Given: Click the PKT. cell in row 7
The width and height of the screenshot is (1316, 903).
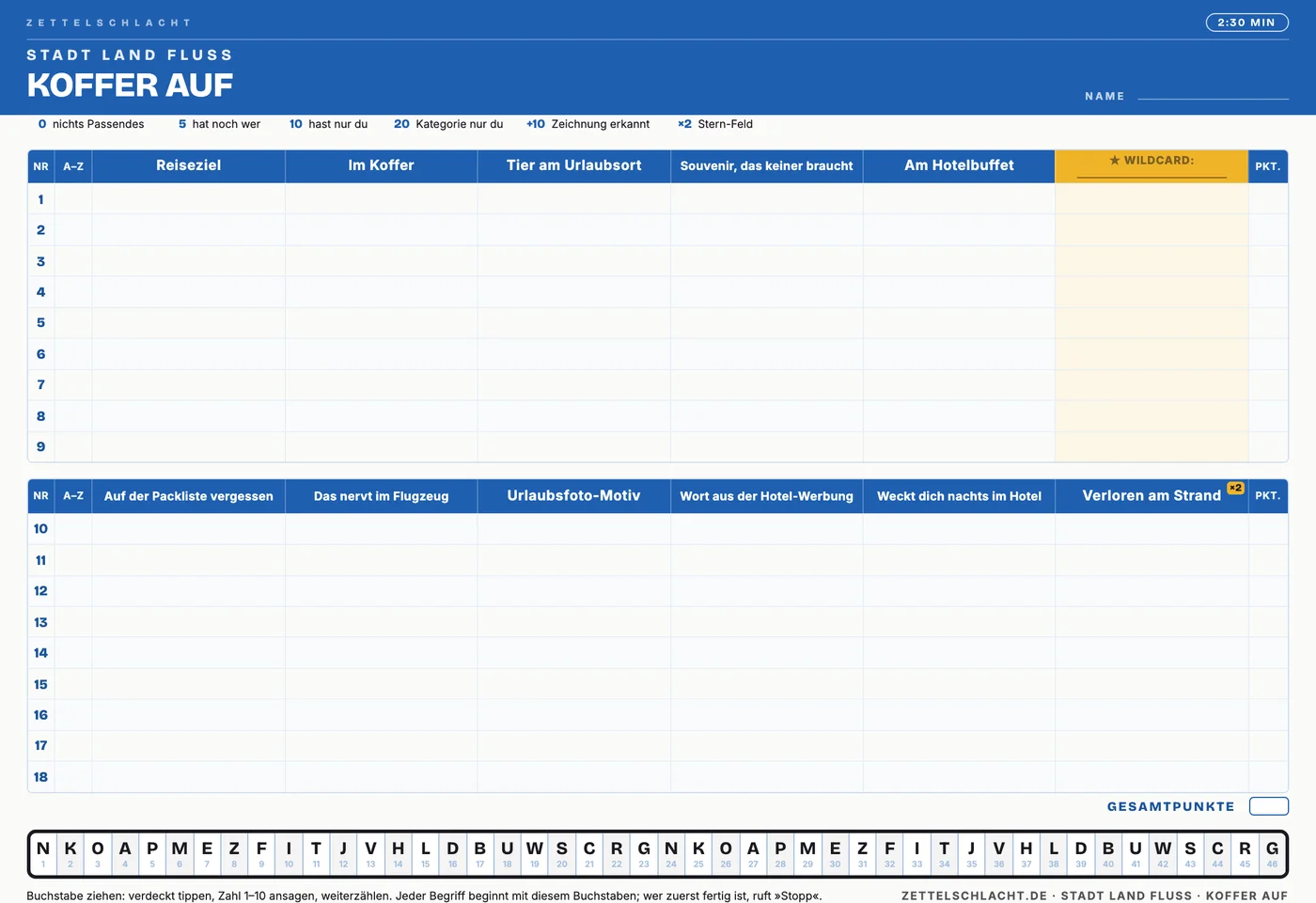Looking at the screenshot, I should tap(1268, 384).
